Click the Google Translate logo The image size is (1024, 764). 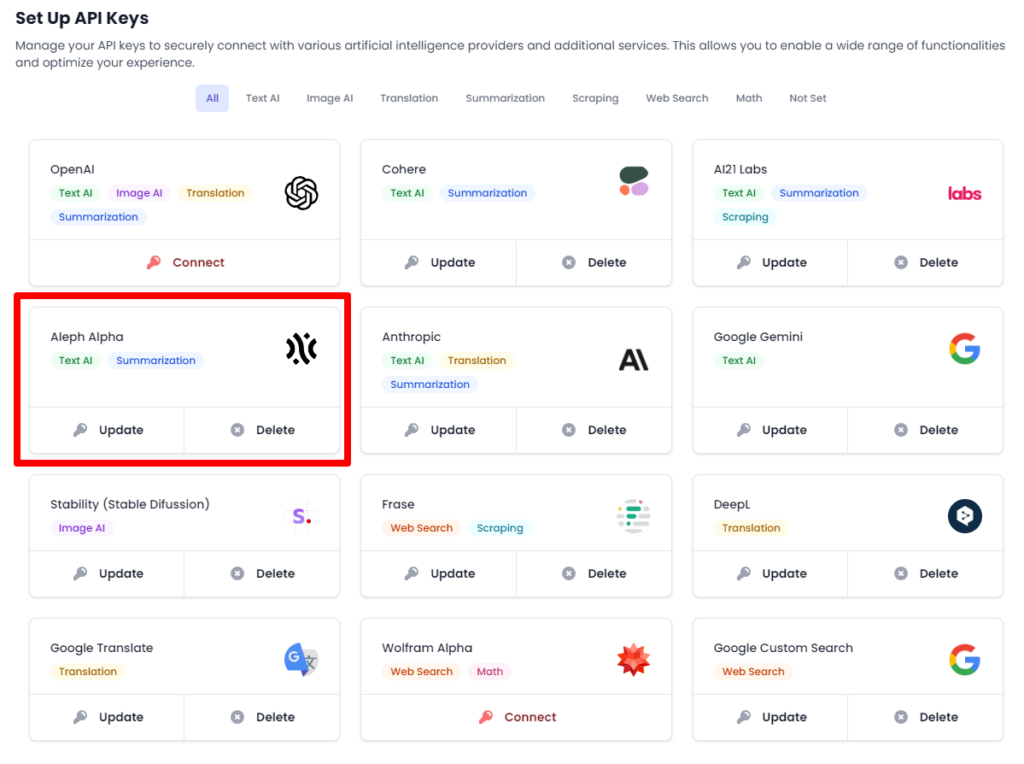click(x=301, y=660)
